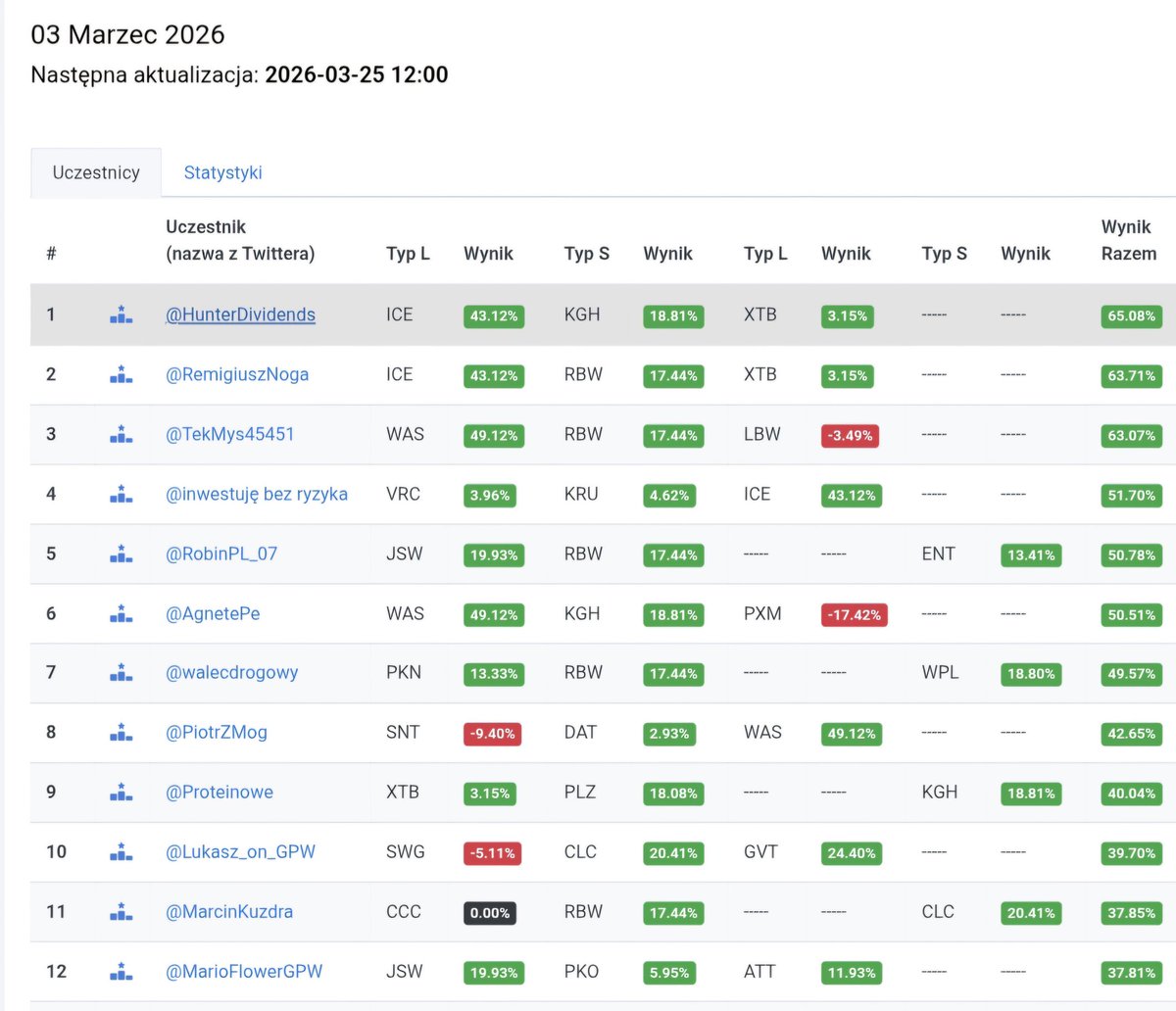The image size is (1176, 1011).
Task: Select the 37.81% total badge
Action: pos(1132,972)
